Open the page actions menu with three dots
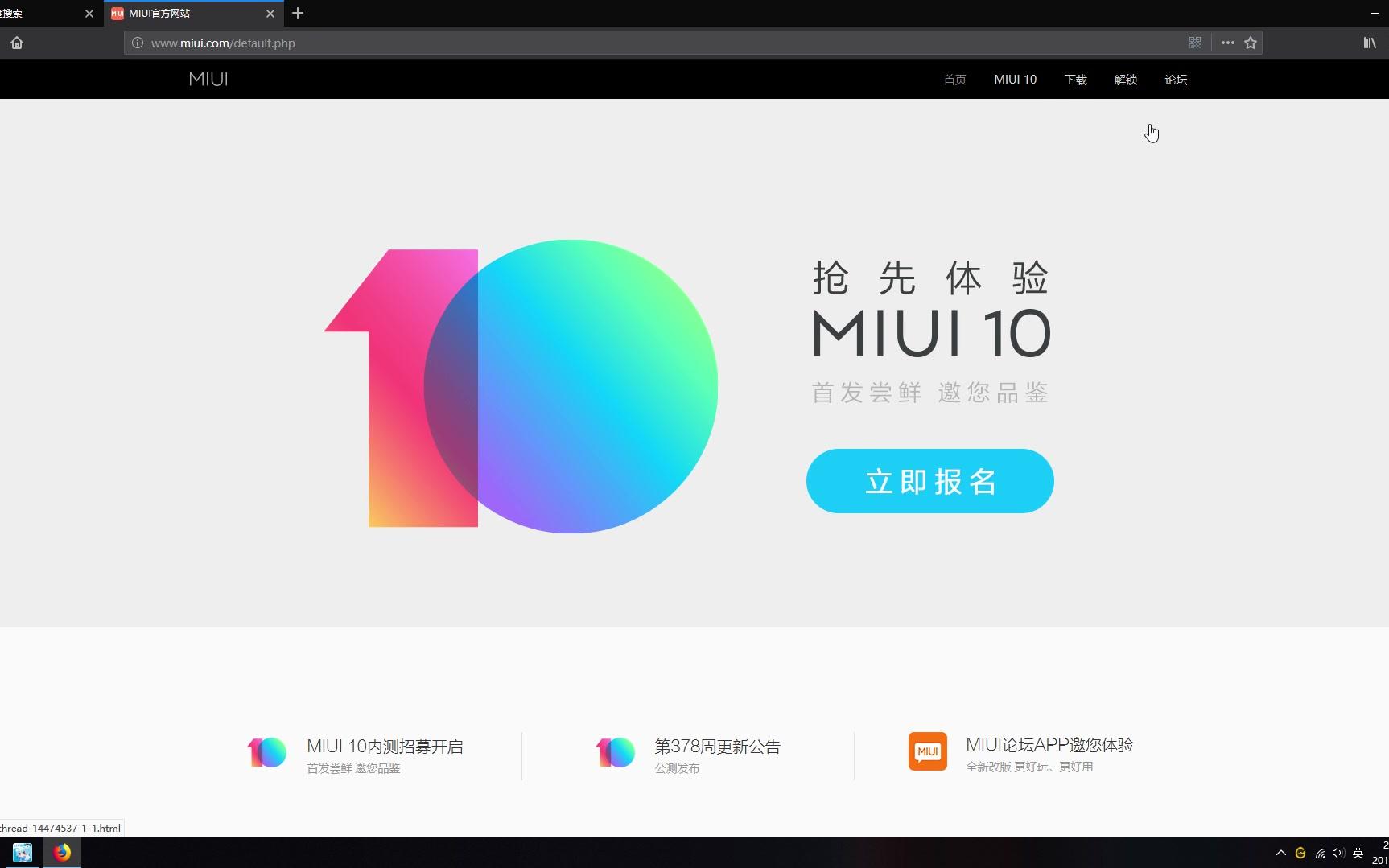The image size is (1389, 868). coord(1226,43)
